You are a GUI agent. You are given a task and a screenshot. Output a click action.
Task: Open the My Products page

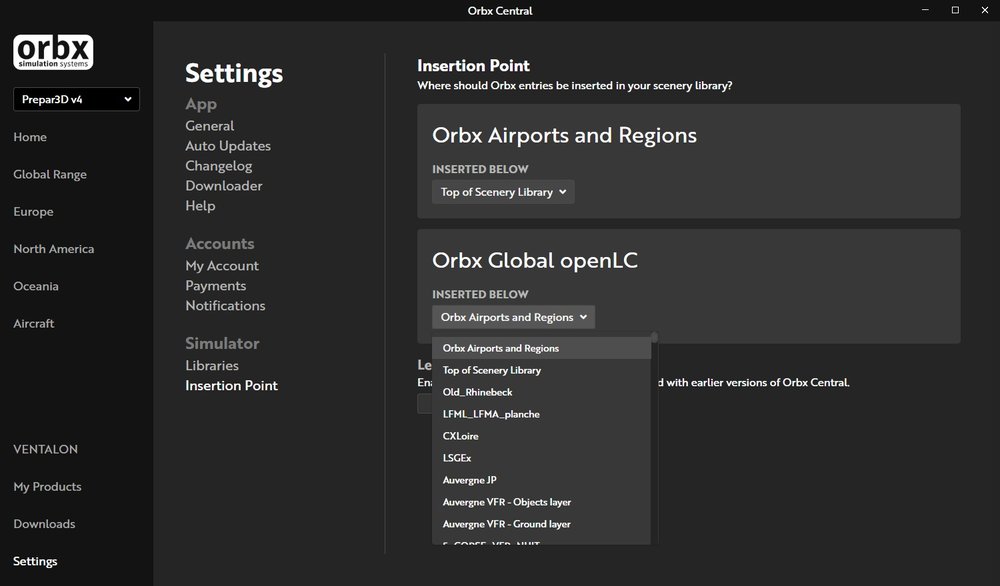point(47,487)
